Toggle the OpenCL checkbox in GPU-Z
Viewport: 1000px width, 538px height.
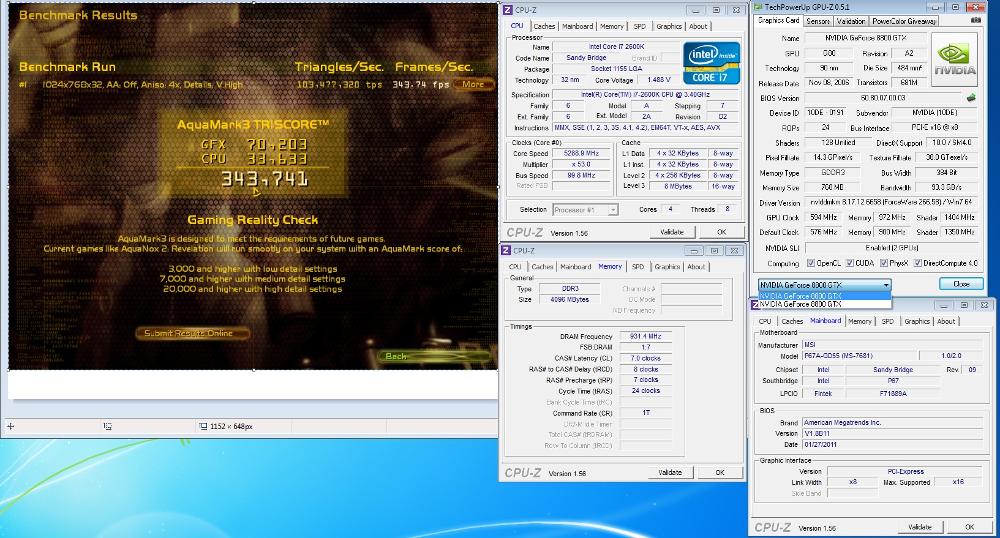coord(811,263)
